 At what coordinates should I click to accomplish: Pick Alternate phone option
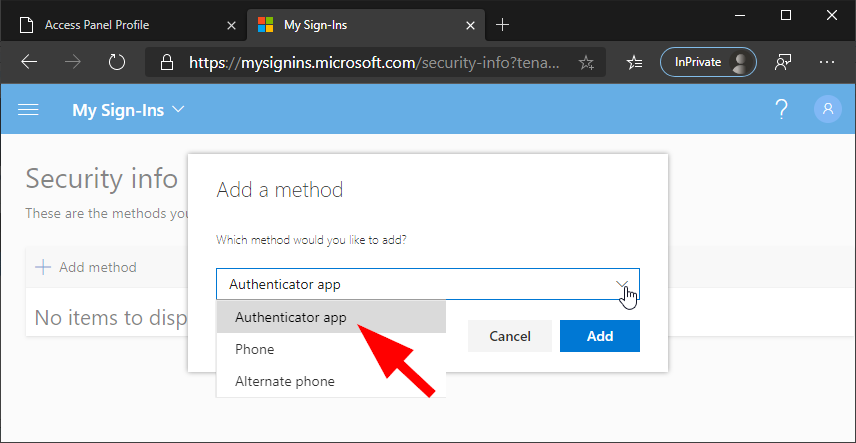point(285,381)
